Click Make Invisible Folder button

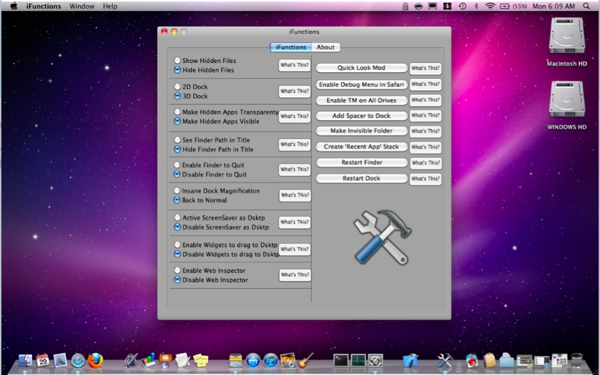[x=362, y=131]
